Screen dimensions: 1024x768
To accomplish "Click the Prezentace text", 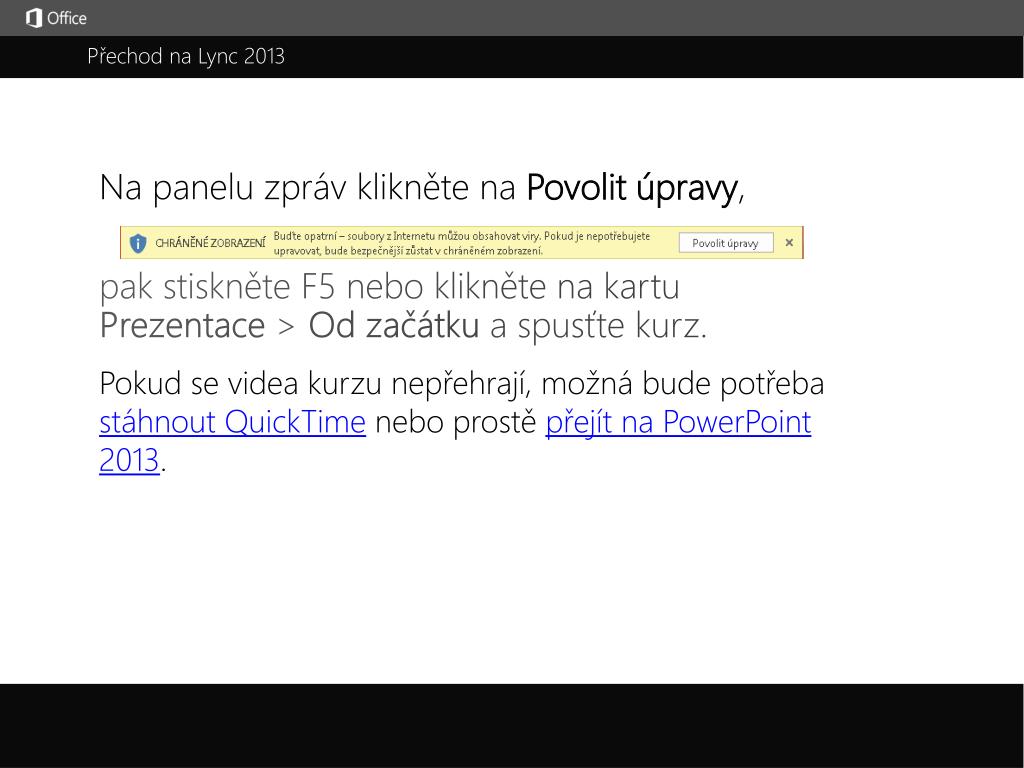I will coord(182,325).
